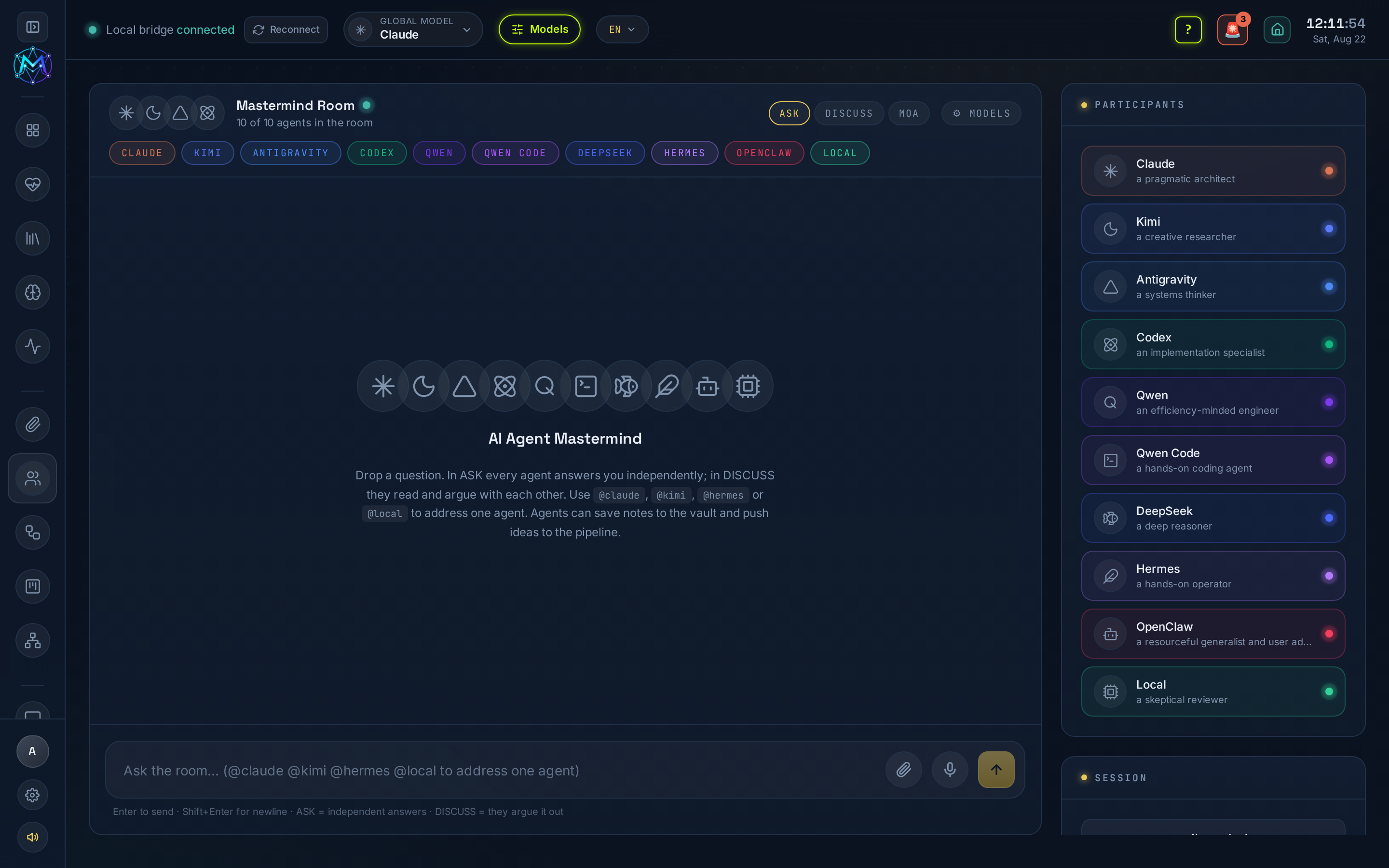Viewport: 1389px width, 868px height.
Task: Go home using the top-bar house icon
Action: click(x=1277, y=29)
